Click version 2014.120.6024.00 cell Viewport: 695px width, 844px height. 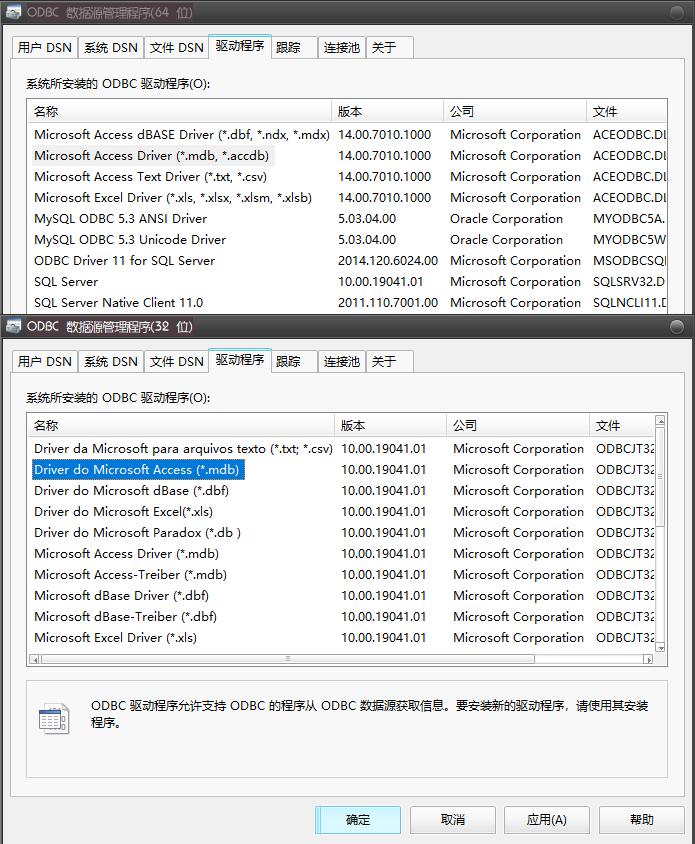coord(388,261)
